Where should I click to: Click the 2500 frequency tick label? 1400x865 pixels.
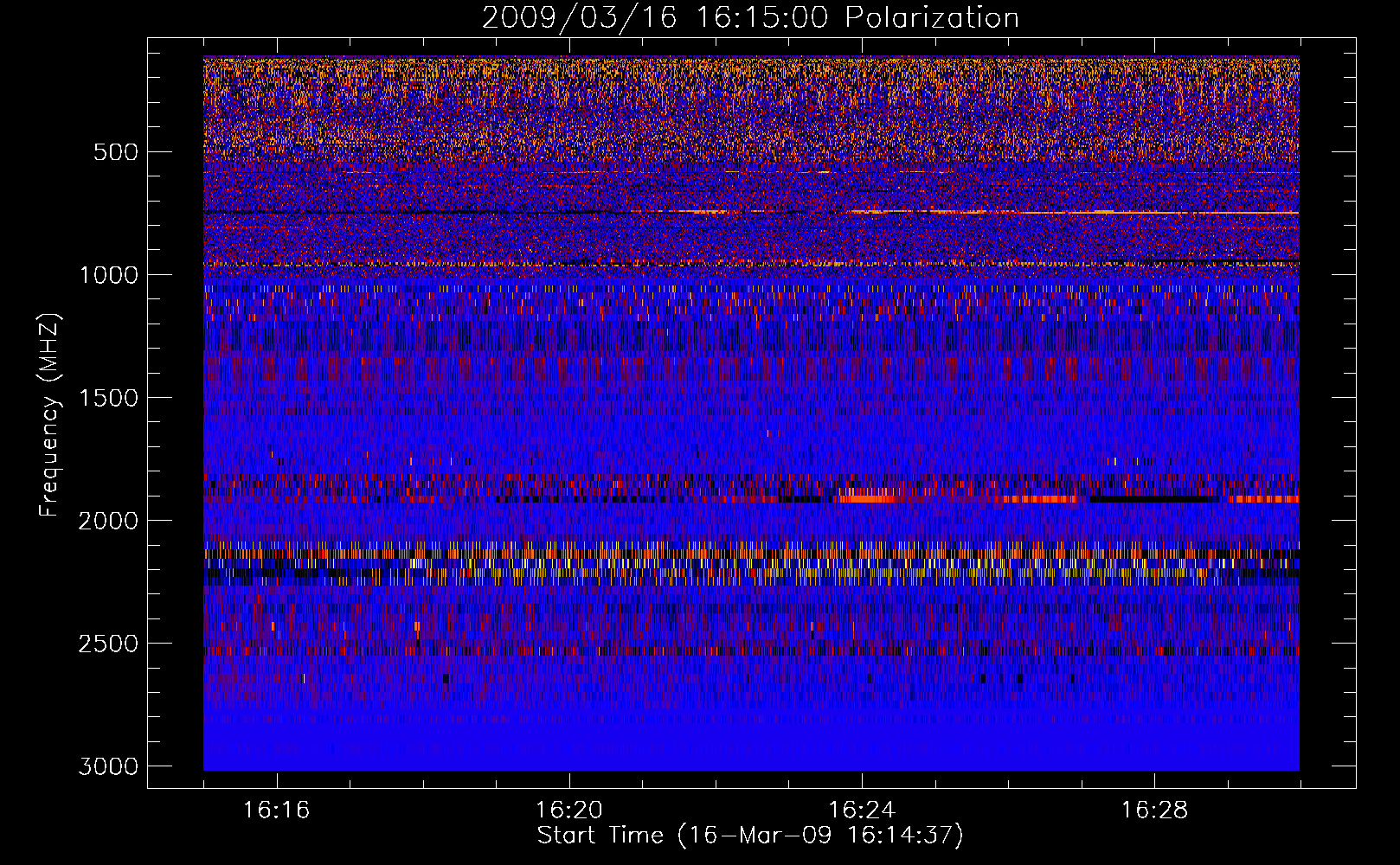pos(108,644)
